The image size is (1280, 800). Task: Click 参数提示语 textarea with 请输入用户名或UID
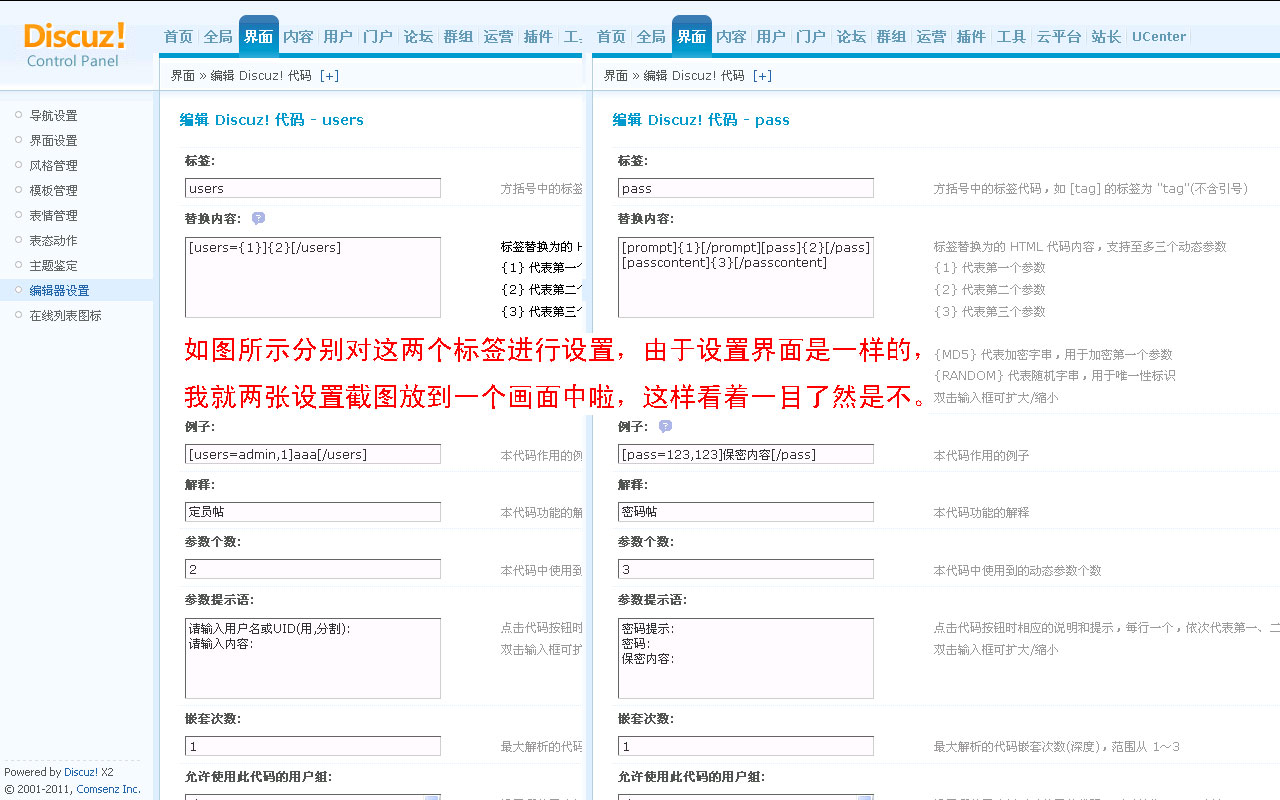tap(313, 658)
